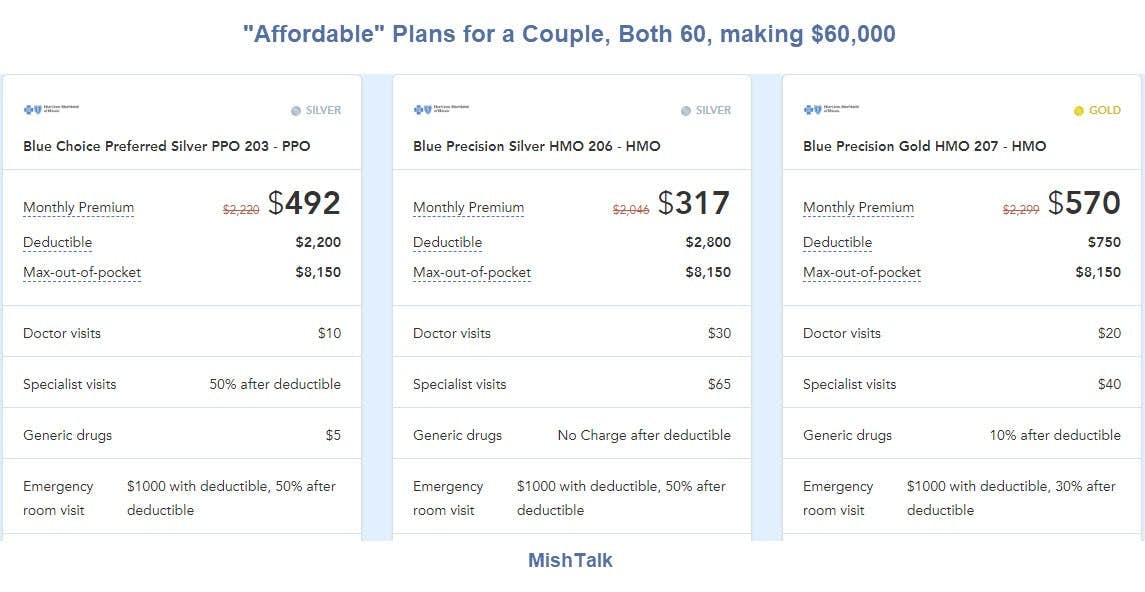
Task: Click Deductible term on Gold HMO 207 card
Action: click(x=837, y=243)
